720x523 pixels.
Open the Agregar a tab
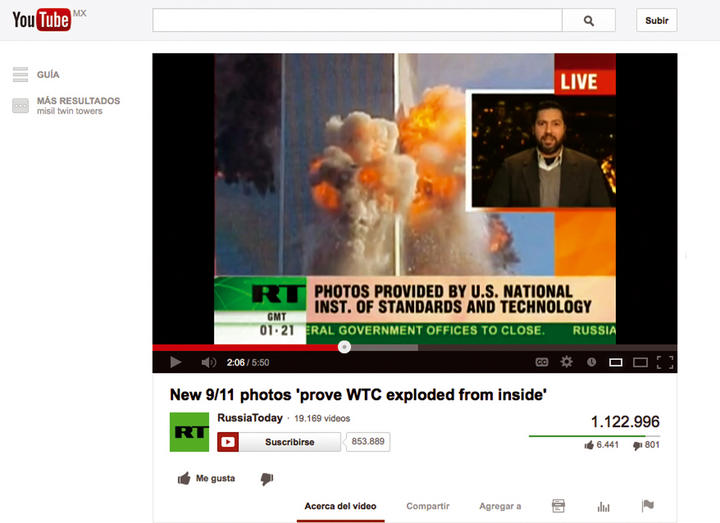pyautogui.click(x=500, y=506)
